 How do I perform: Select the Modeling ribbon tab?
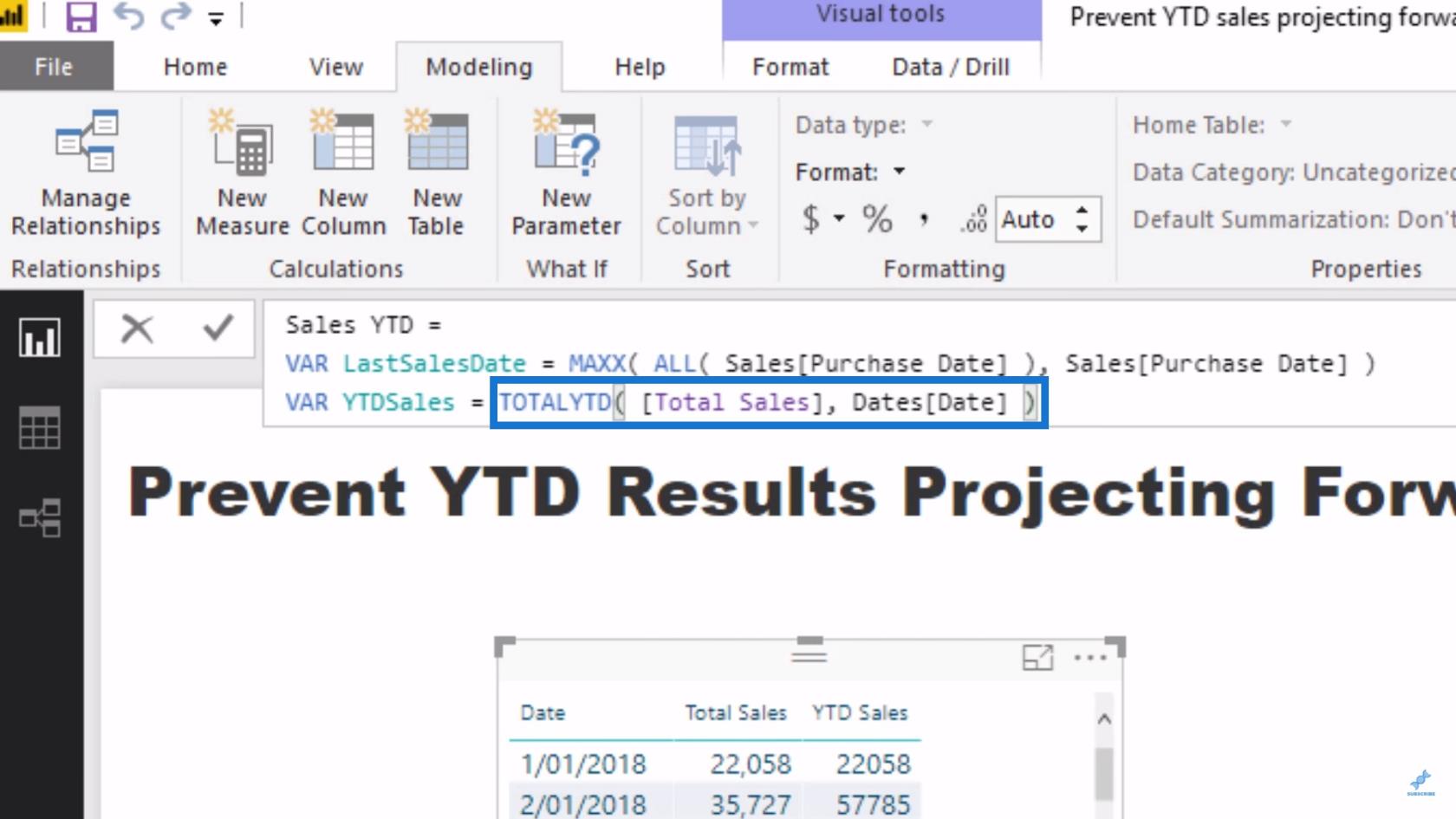pos(479,67)
